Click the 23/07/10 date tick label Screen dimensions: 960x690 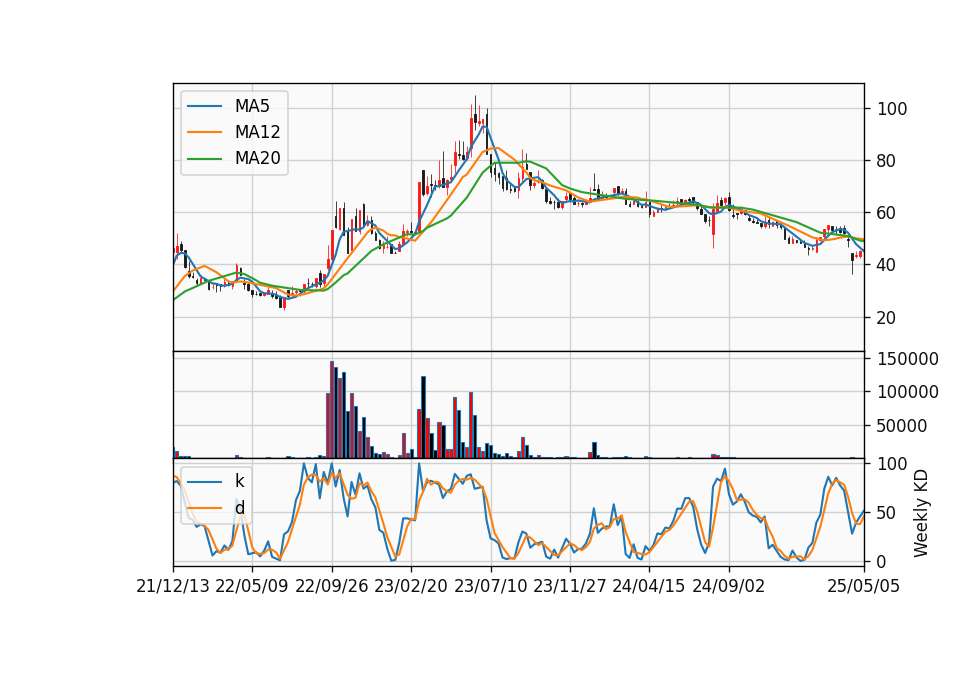pyautogui.click(x=490, y=586)
